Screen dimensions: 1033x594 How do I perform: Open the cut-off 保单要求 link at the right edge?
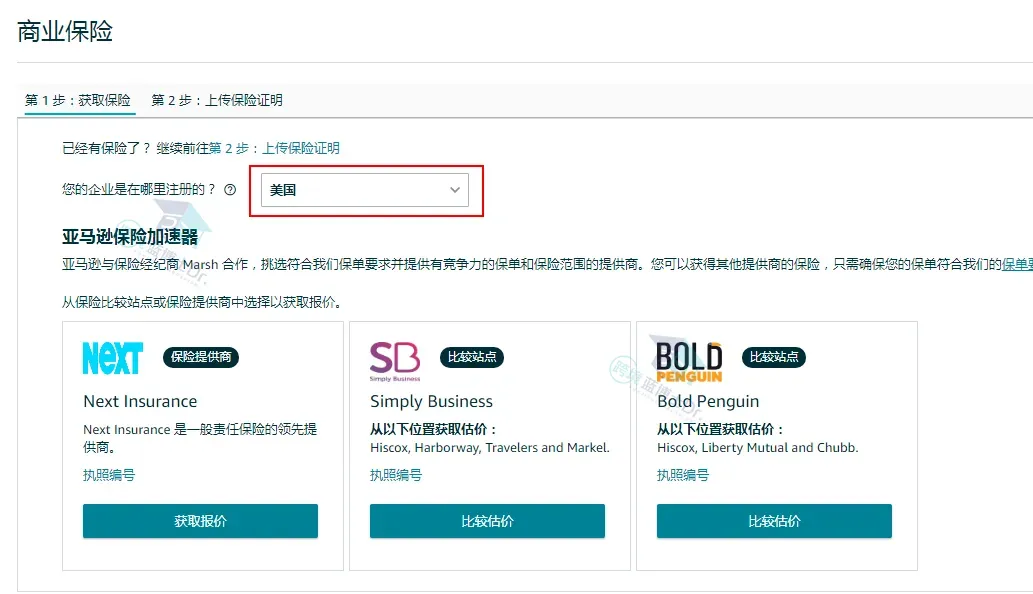[1017, 264]
